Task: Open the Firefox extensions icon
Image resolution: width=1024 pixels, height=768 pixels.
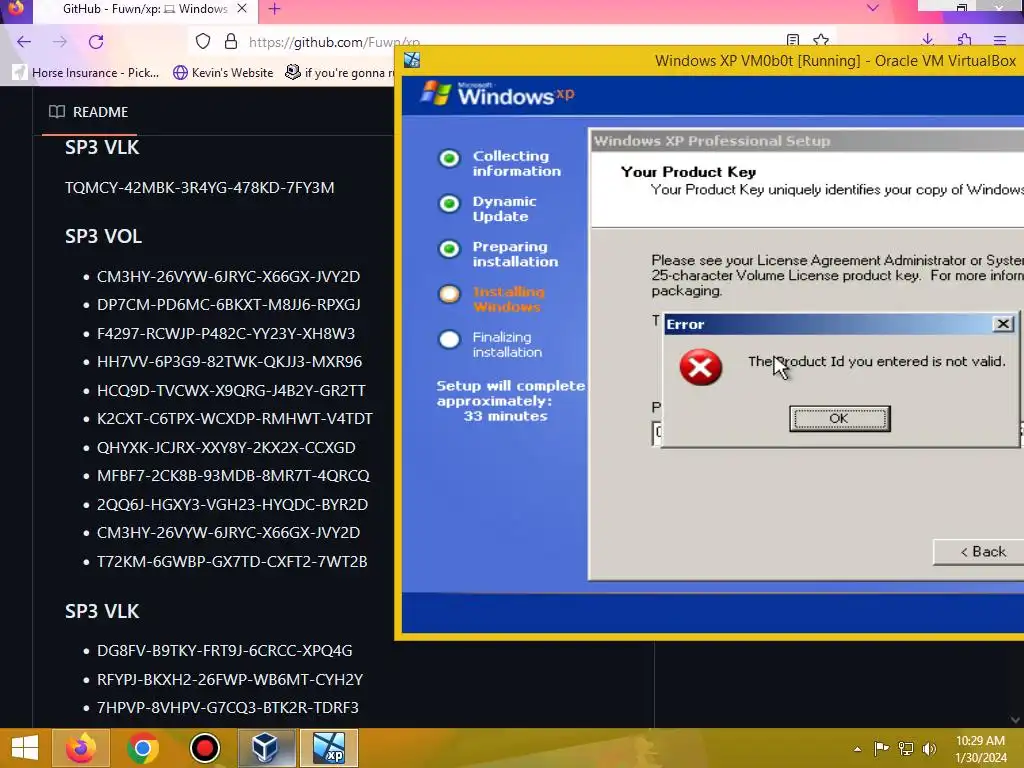Action: click(x=964, y=40)
